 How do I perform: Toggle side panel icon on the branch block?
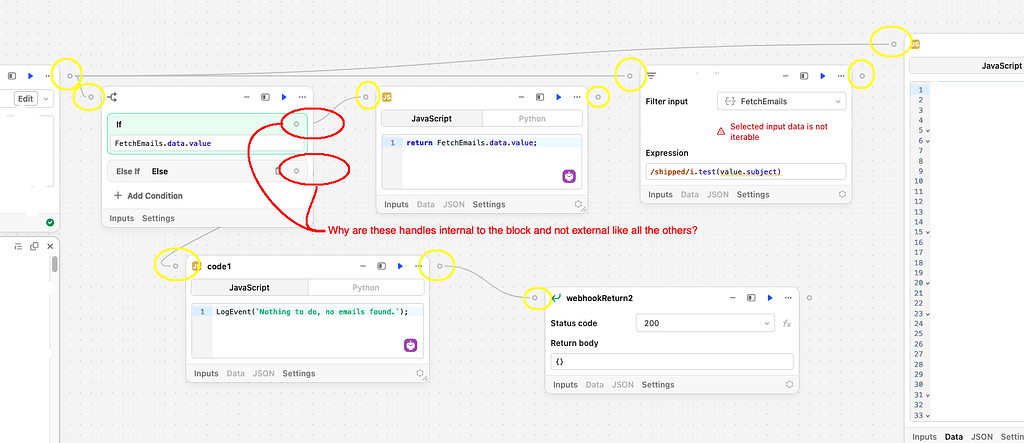coord(265,97)
